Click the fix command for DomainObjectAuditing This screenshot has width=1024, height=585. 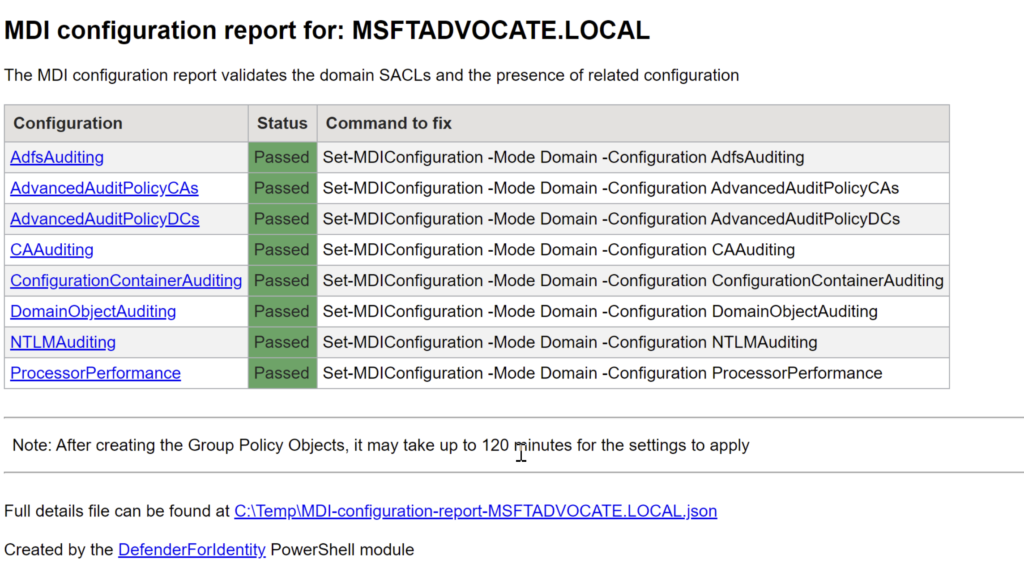tap(600, 312)
